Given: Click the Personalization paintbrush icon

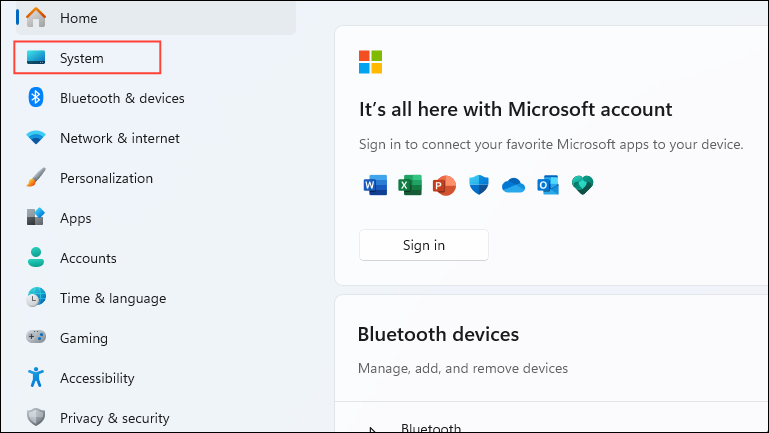Looking at the screenshot, I should click(36, 178).
